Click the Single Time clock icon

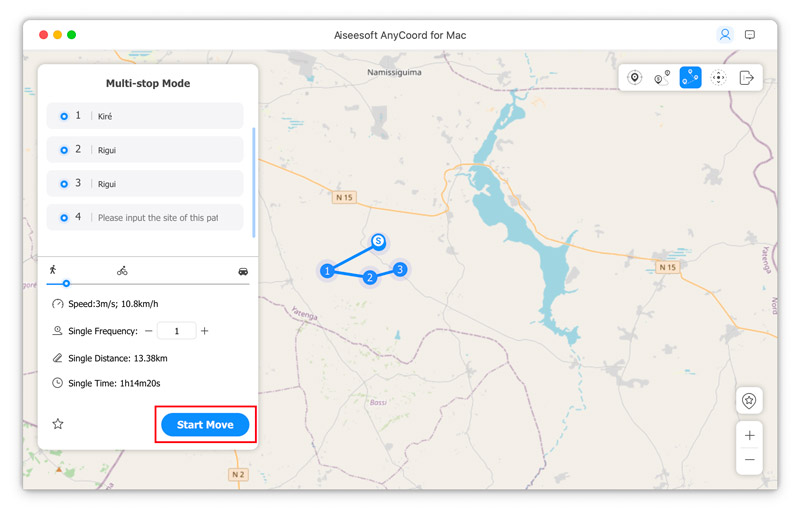click(x=58, y=383)
